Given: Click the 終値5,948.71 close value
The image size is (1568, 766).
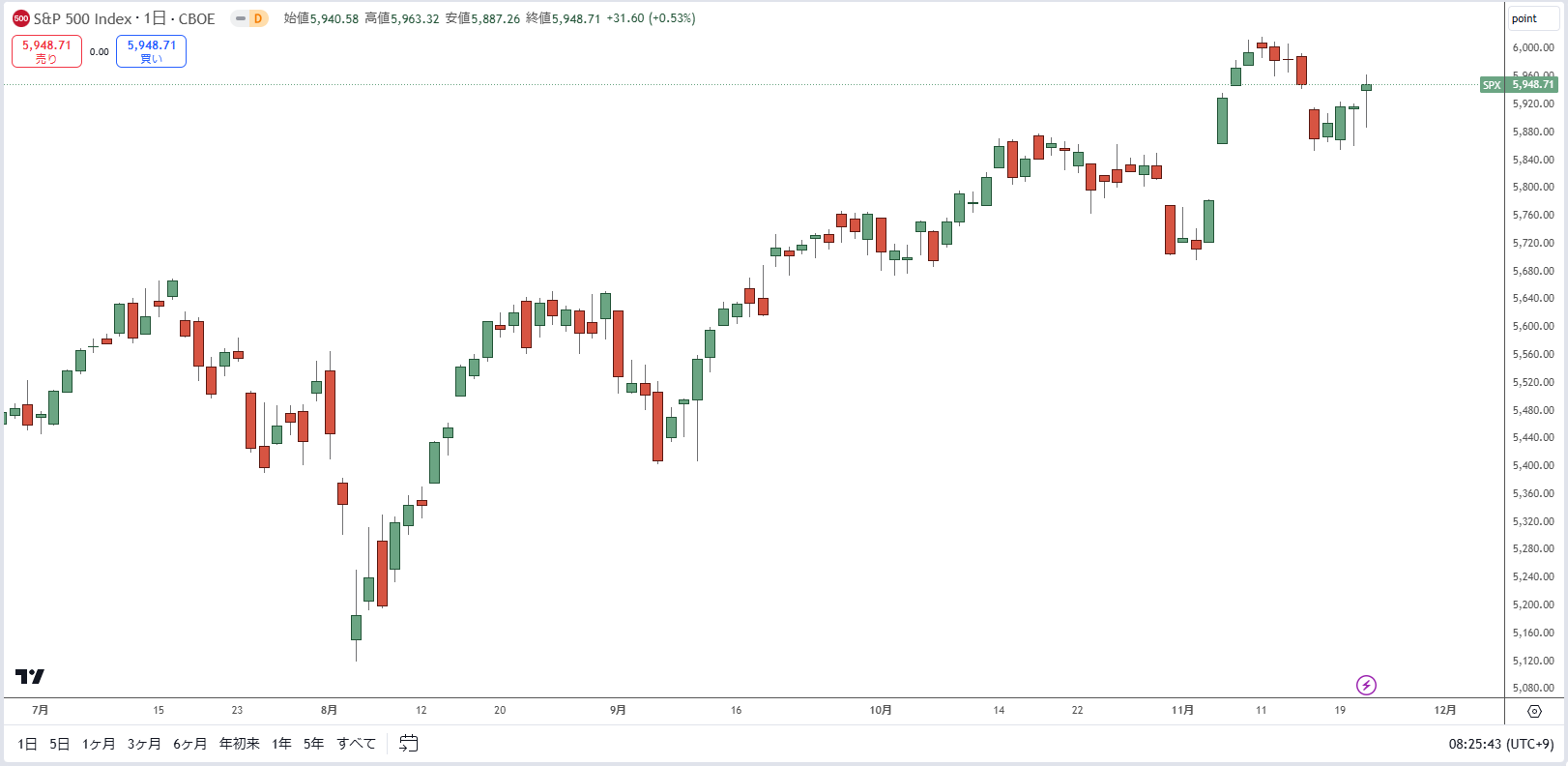Looking at the screenshot, I should (564, 18).
